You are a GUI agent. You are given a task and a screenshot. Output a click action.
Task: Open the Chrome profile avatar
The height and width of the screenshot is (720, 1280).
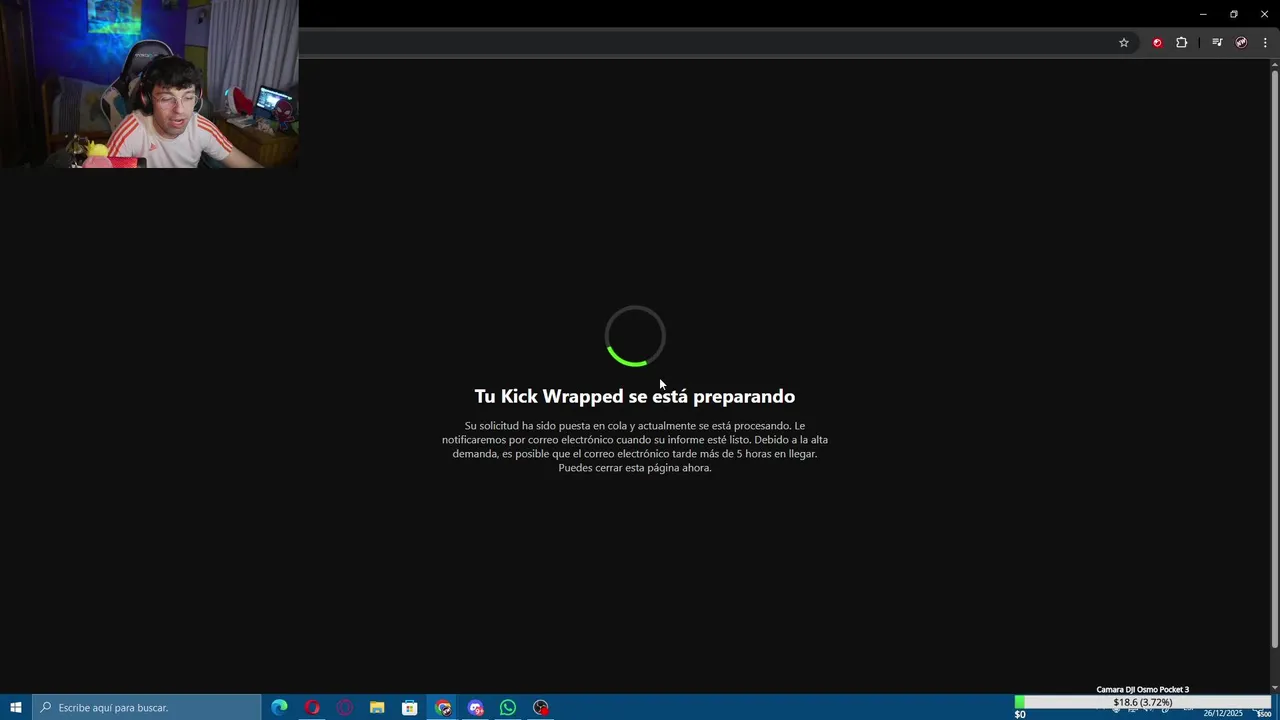tap(1241, 43)
